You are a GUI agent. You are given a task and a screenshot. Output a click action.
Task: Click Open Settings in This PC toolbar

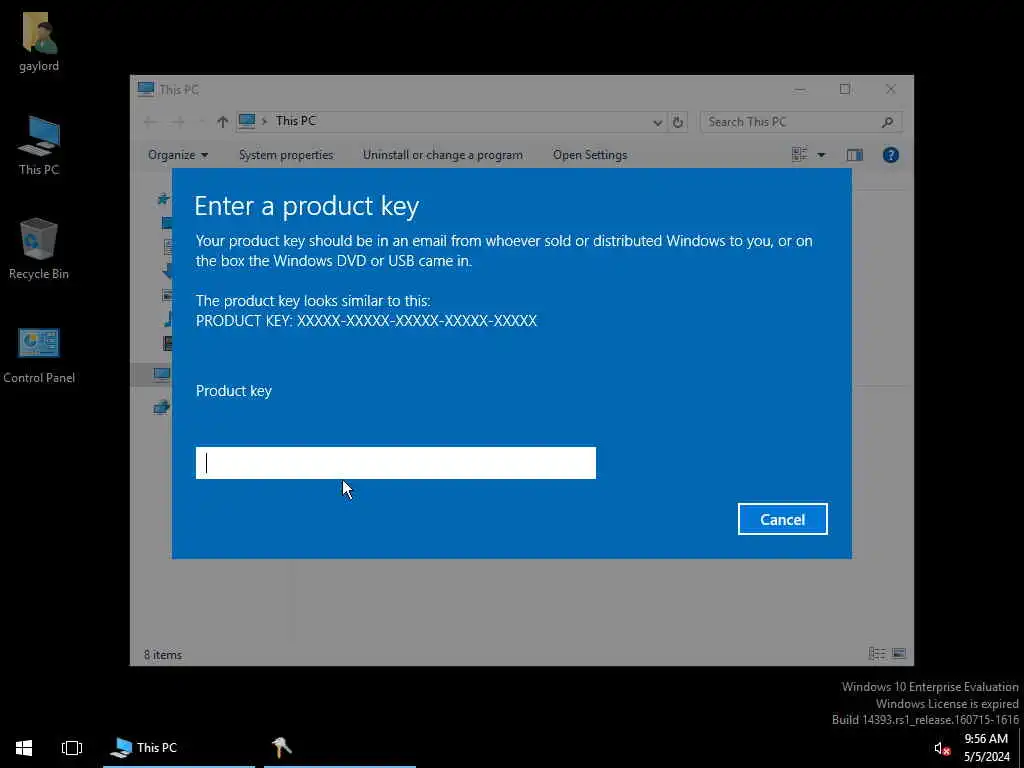coord(590,155)
